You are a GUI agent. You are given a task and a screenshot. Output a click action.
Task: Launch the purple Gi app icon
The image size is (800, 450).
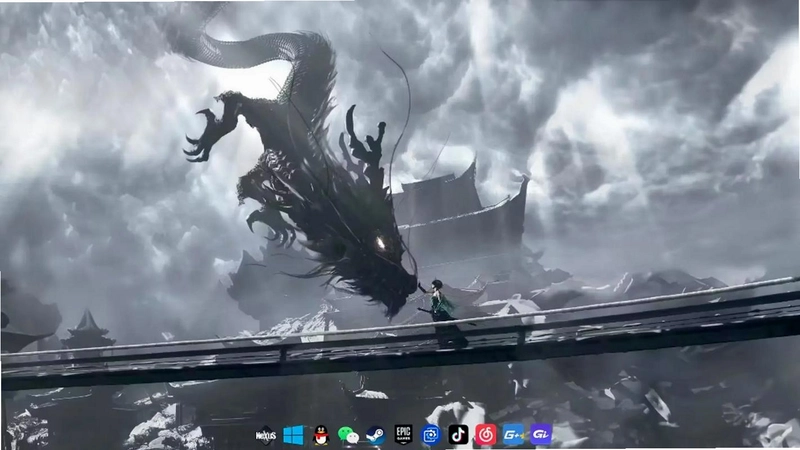click(541, 435)
